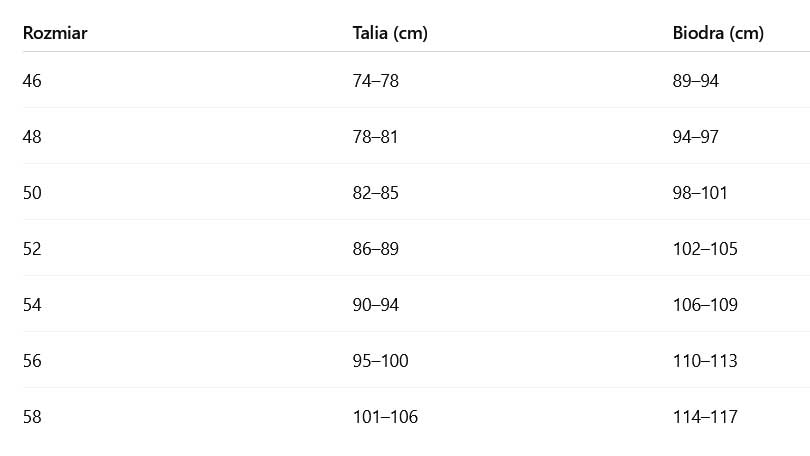Image resolution: width=810 pixels, height=456 pixels.
Task: Pick the 98–101 hips cell
Action: [701, 193]
